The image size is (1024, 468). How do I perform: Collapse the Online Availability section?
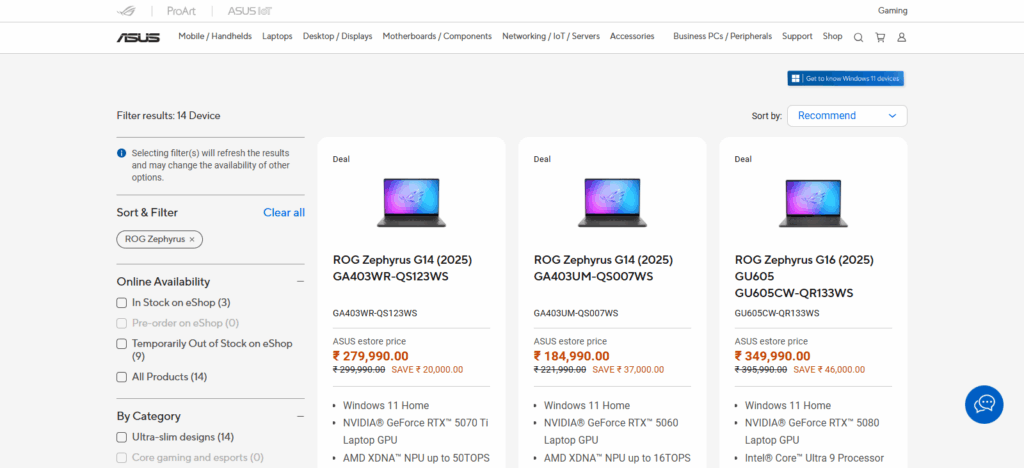300,282
